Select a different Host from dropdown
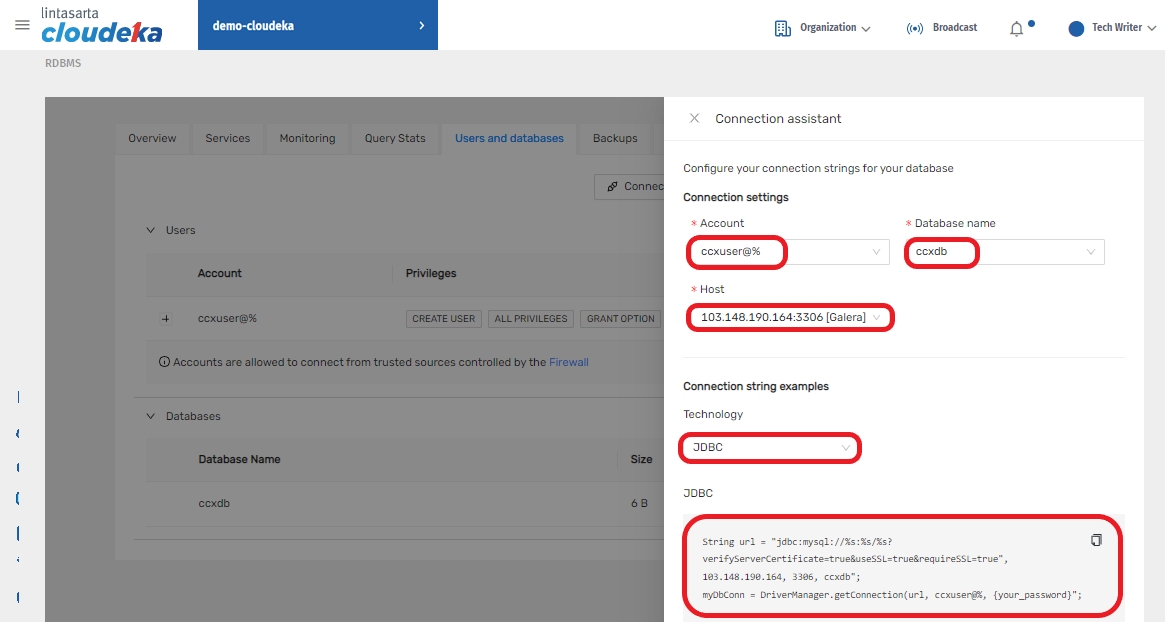 [790, 318]
